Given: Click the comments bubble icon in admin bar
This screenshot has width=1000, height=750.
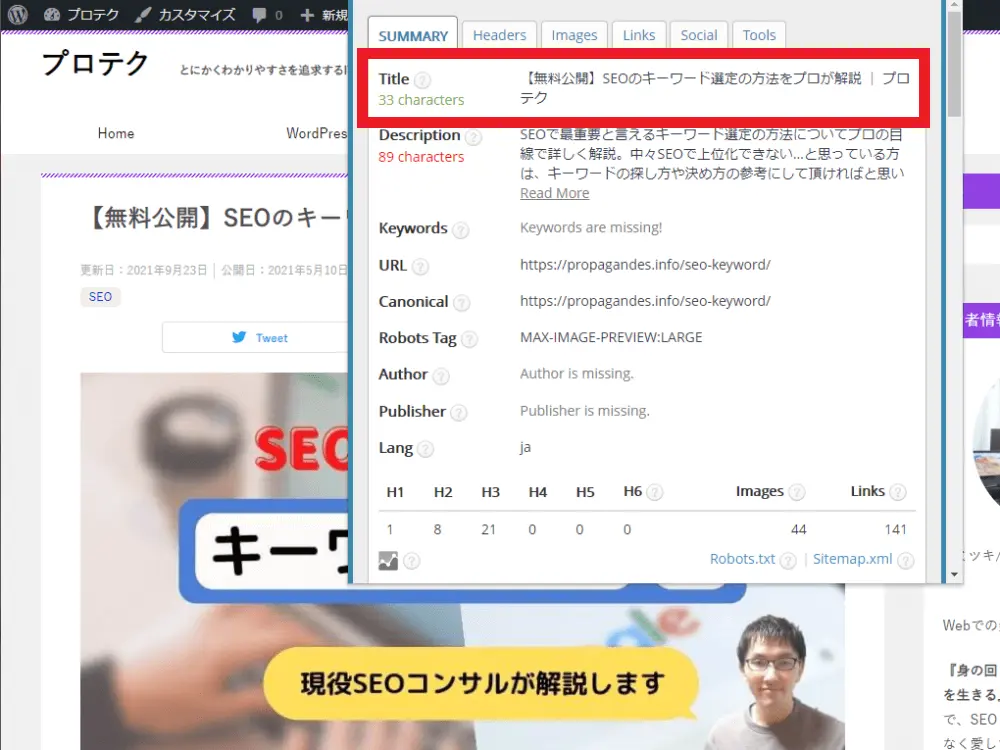Looking at the screenshot, I should tap(258, 16).
